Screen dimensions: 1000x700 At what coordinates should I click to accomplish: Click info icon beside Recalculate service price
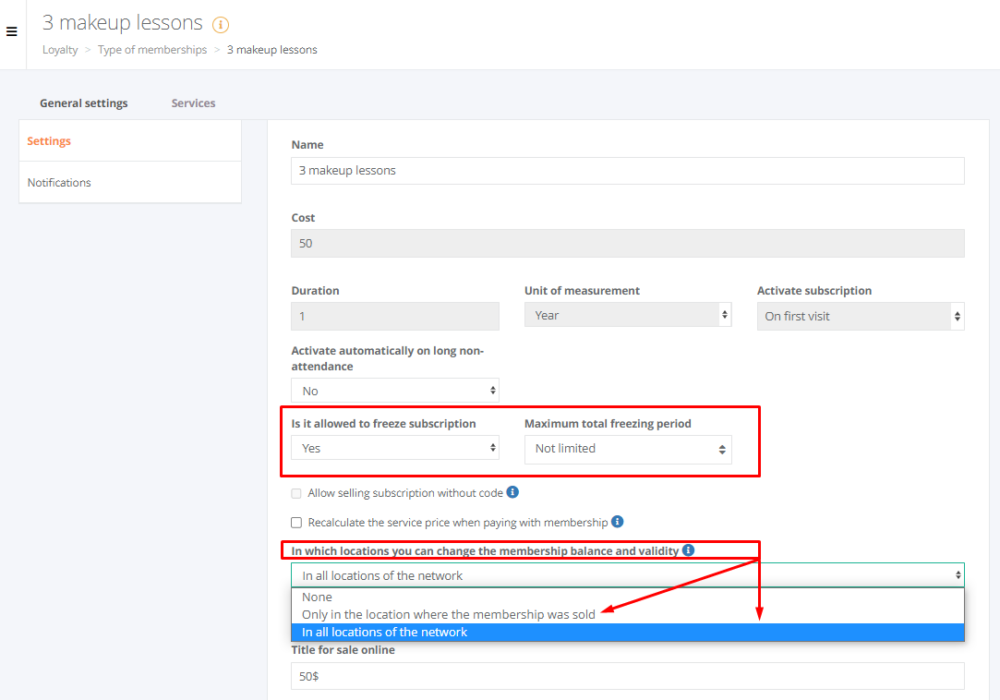click(x=617, y=521)
